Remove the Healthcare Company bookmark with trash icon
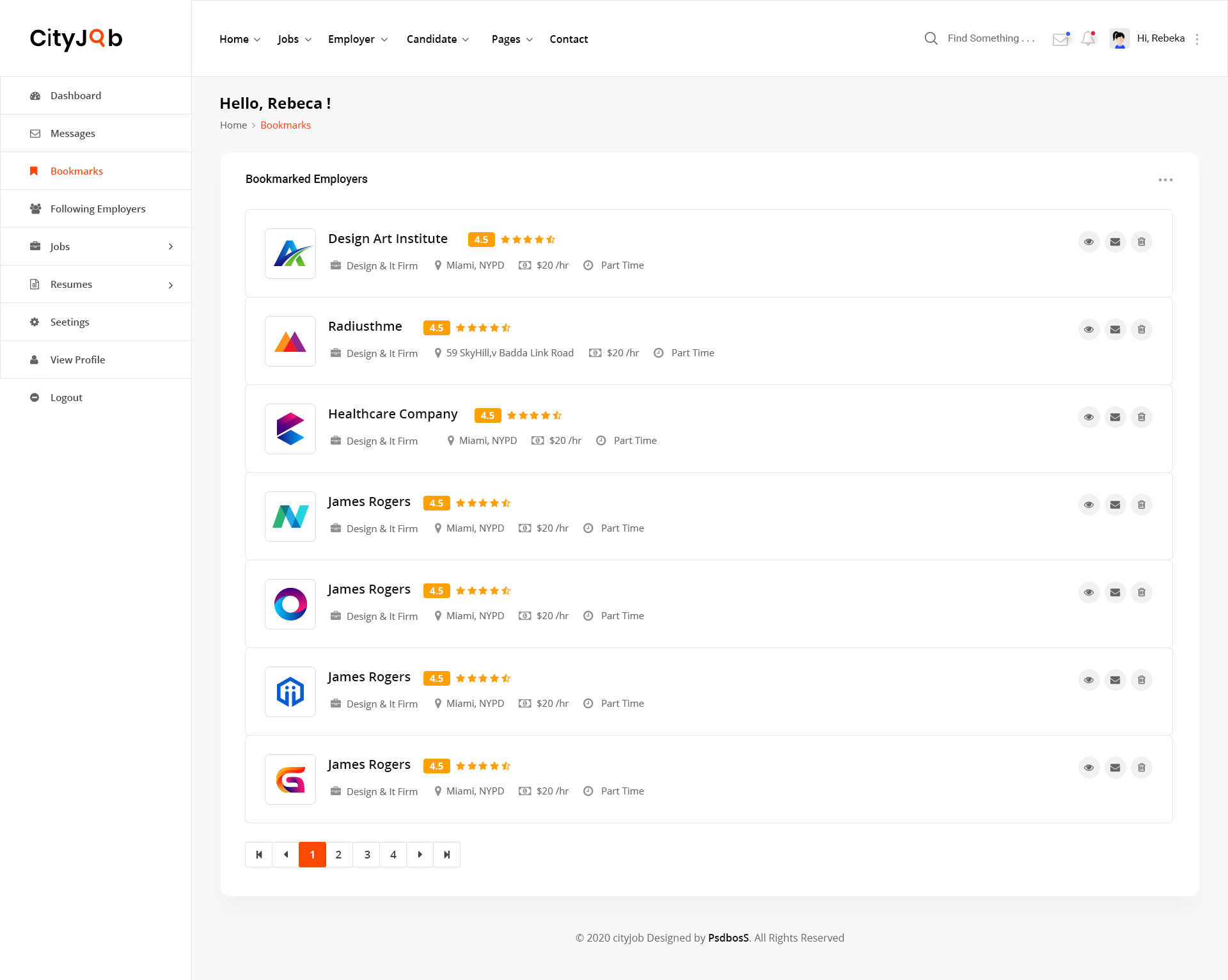The width and height of the screenshot is (1228, 980). (1141, 417)
